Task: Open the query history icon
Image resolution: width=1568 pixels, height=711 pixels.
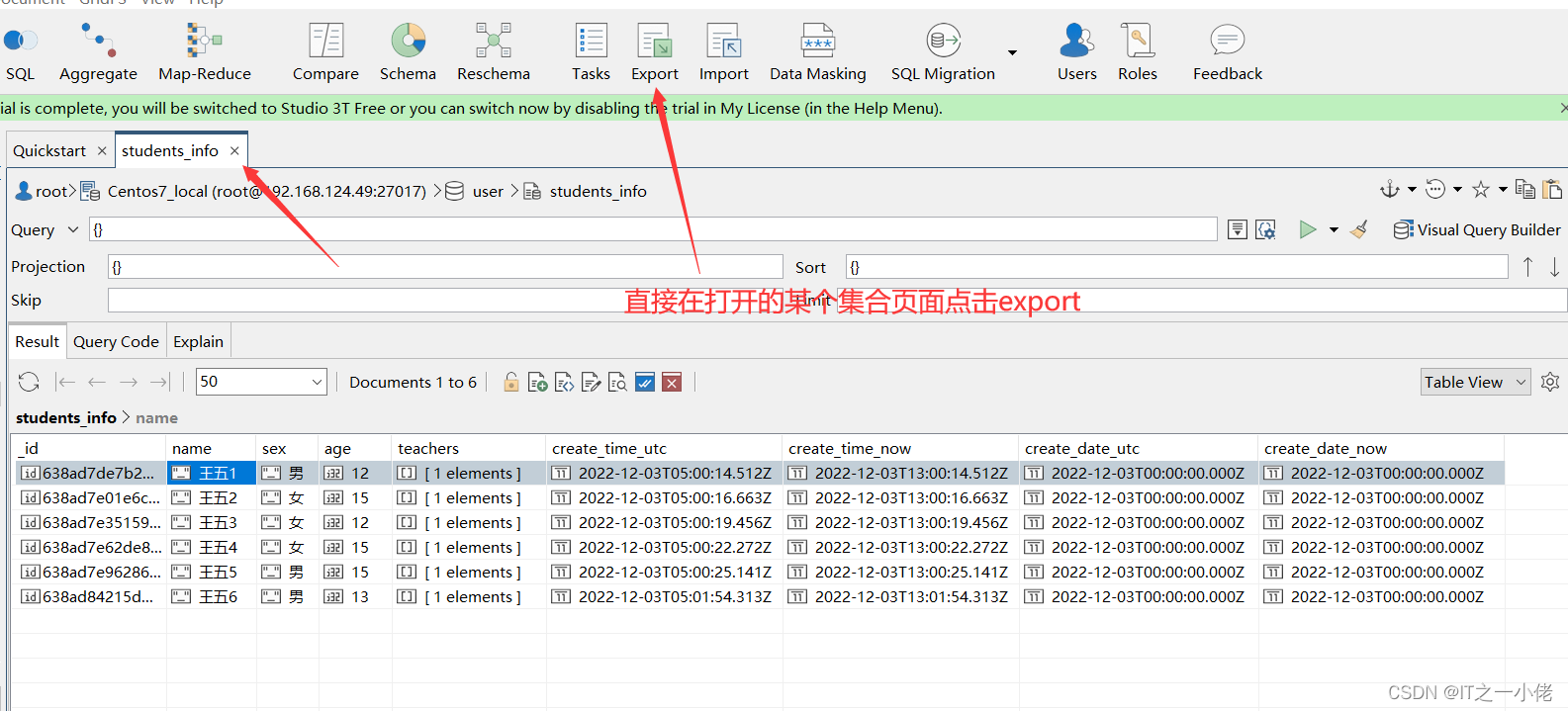Action: click(1435, 189)
